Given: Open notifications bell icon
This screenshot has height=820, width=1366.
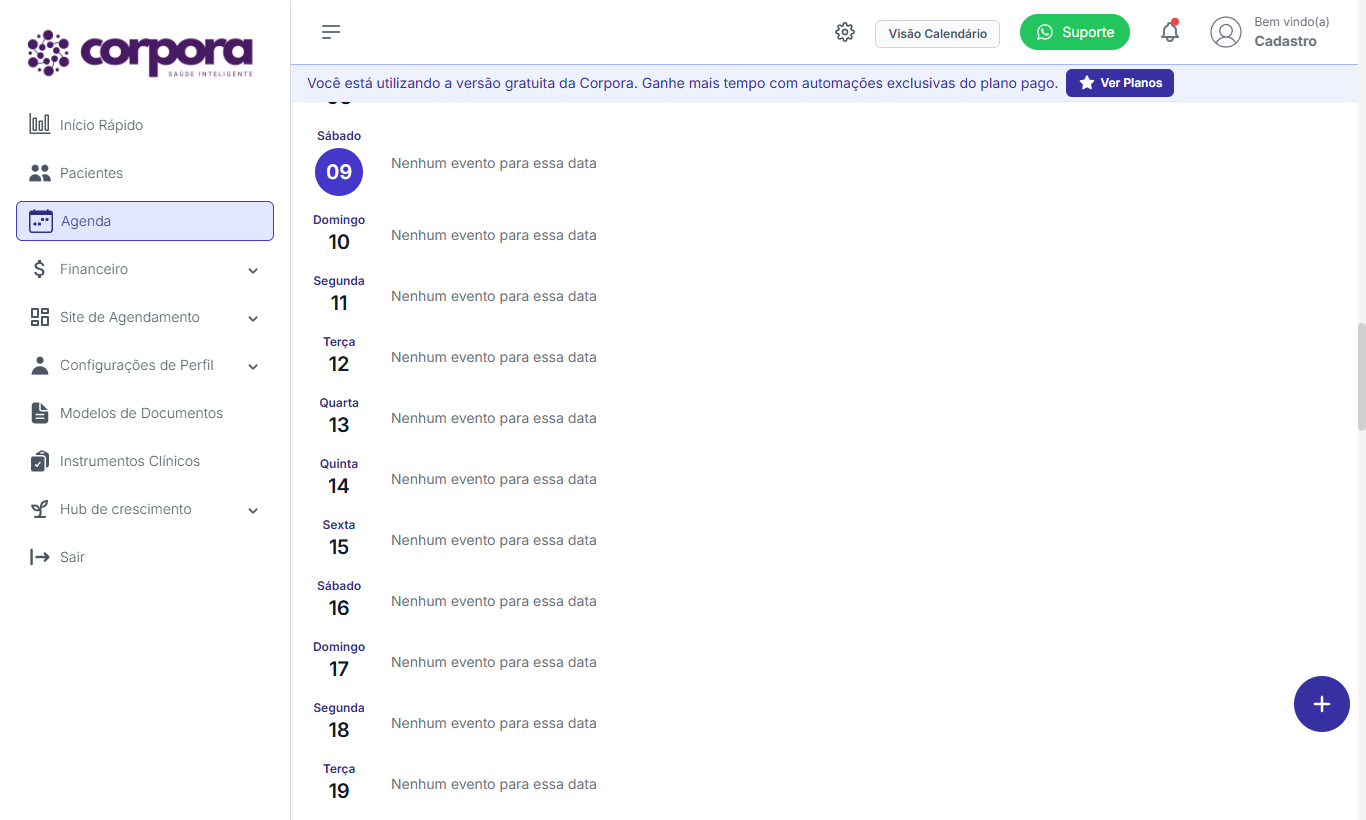Looking at the screenshot, I should [x=1170, y=32].
